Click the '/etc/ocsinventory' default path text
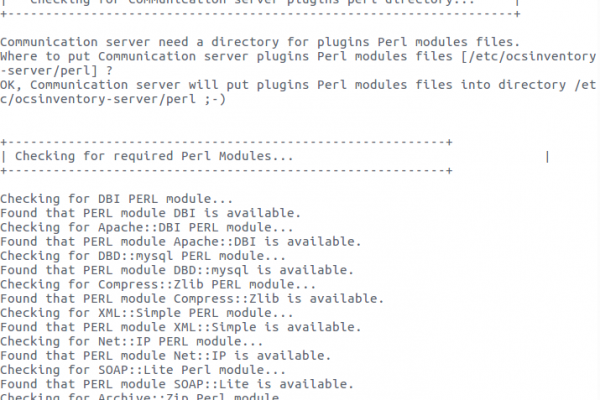Viewport: 600px width, 400px height. pyautogui.click(x=531, y=57)
